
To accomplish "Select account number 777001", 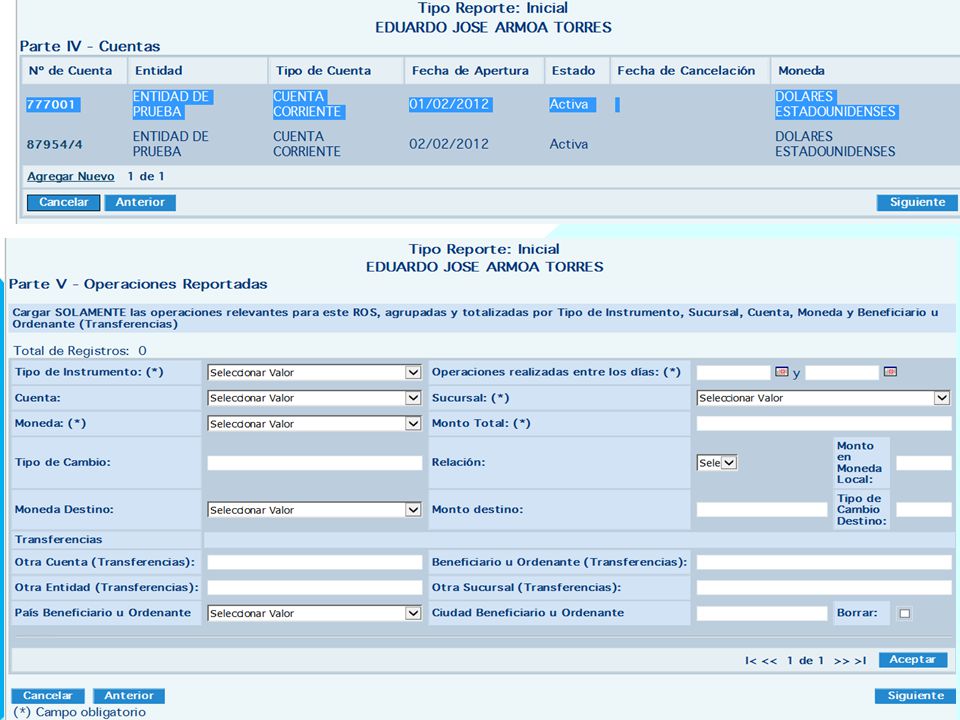I will click(x=51, y=105).
